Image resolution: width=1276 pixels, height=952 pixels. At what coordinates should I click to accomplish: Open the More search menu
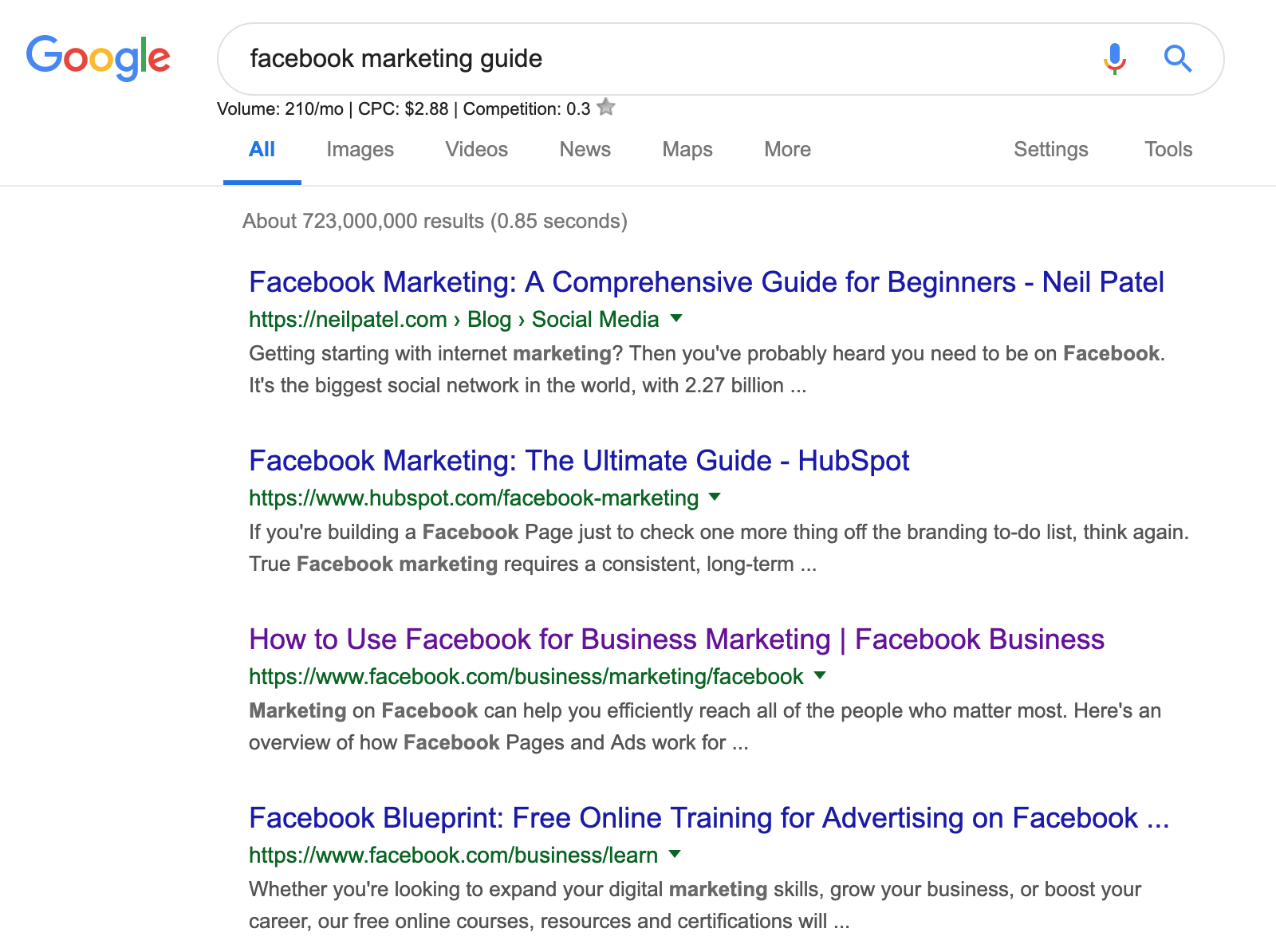[787, 149]
